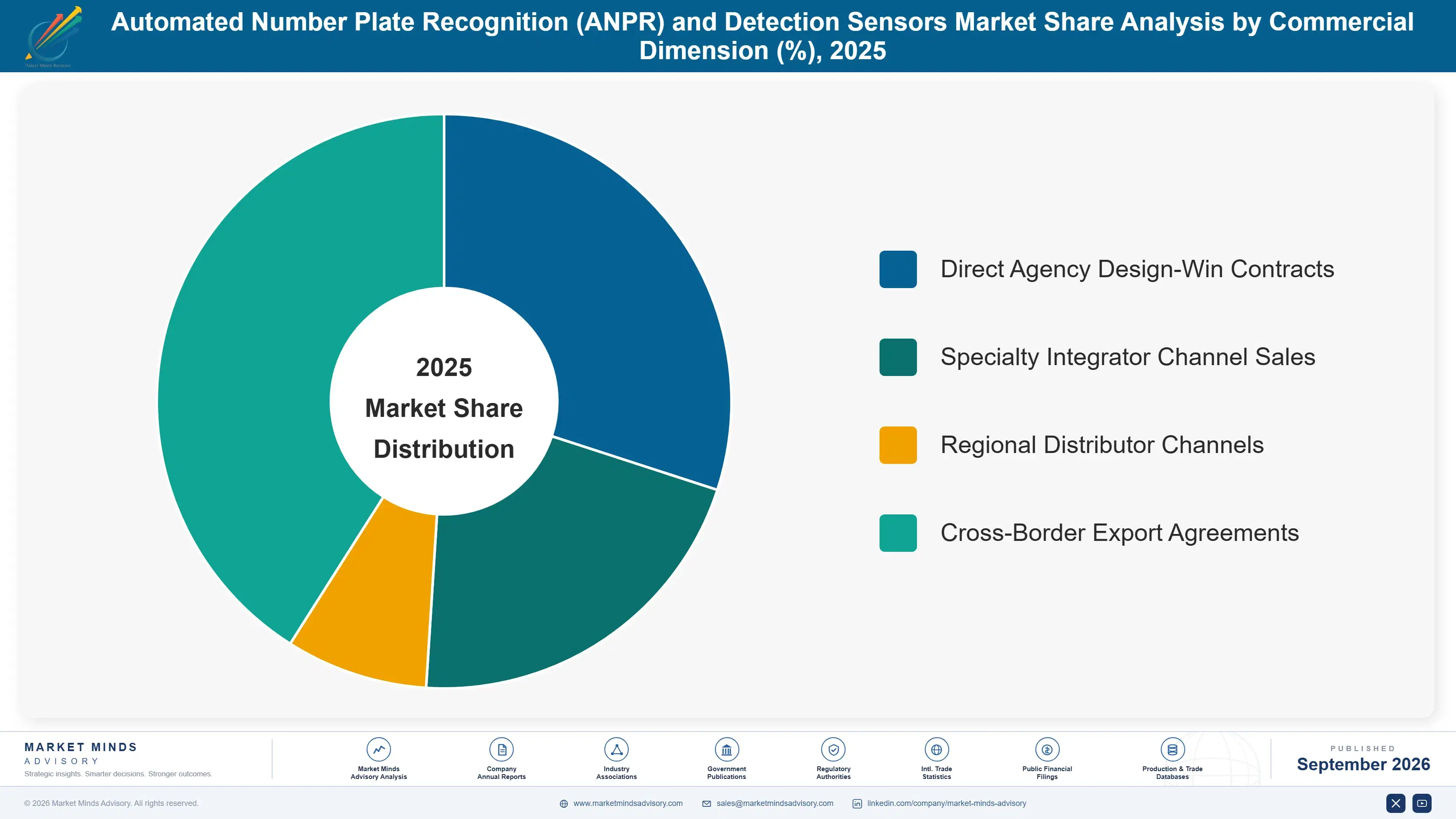The width and height of the screenshot is (1456, 819).
Task: Click the Intl. Trade Statistics globe icon
Action: coord(937,749)
